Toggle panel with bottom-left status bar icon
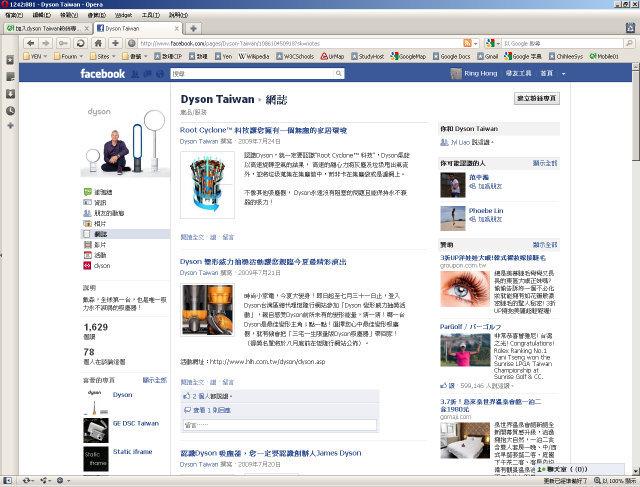Image resolution: width=640 pixels, height=487 pixels. click(7, 481)
